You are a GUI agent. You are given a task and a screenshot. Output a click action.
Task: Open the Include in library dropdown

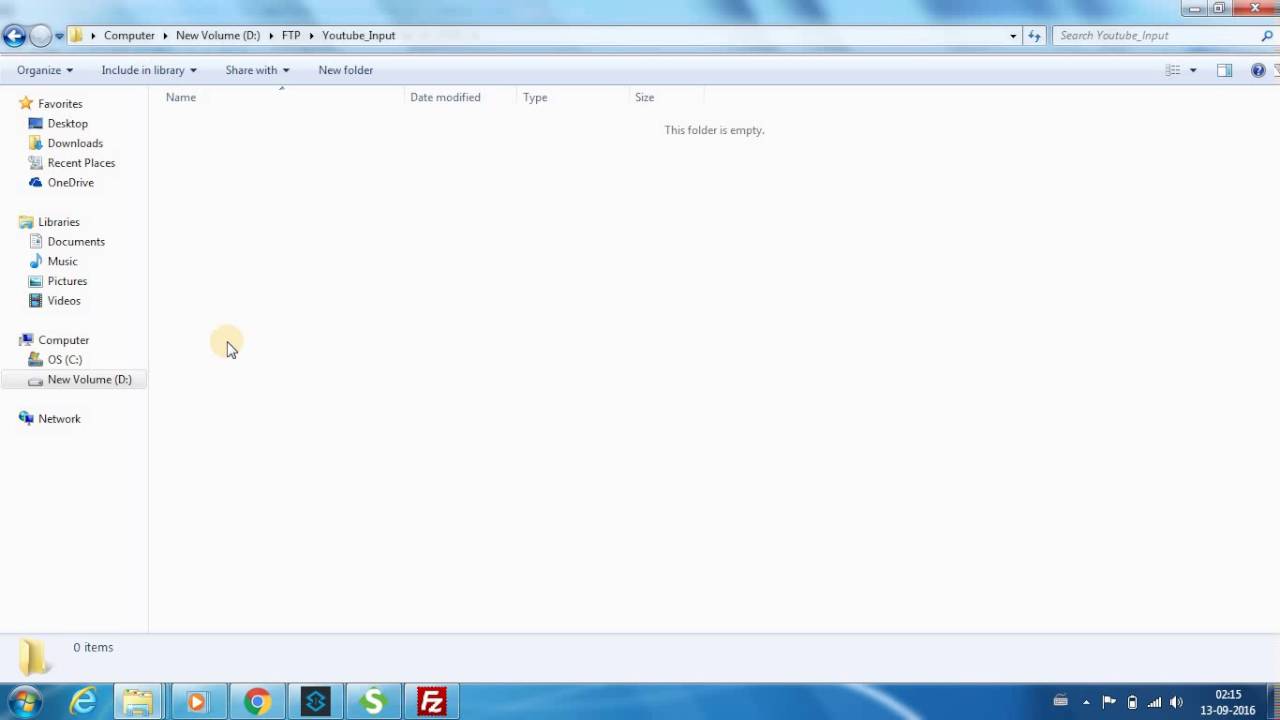coord(149,70)
